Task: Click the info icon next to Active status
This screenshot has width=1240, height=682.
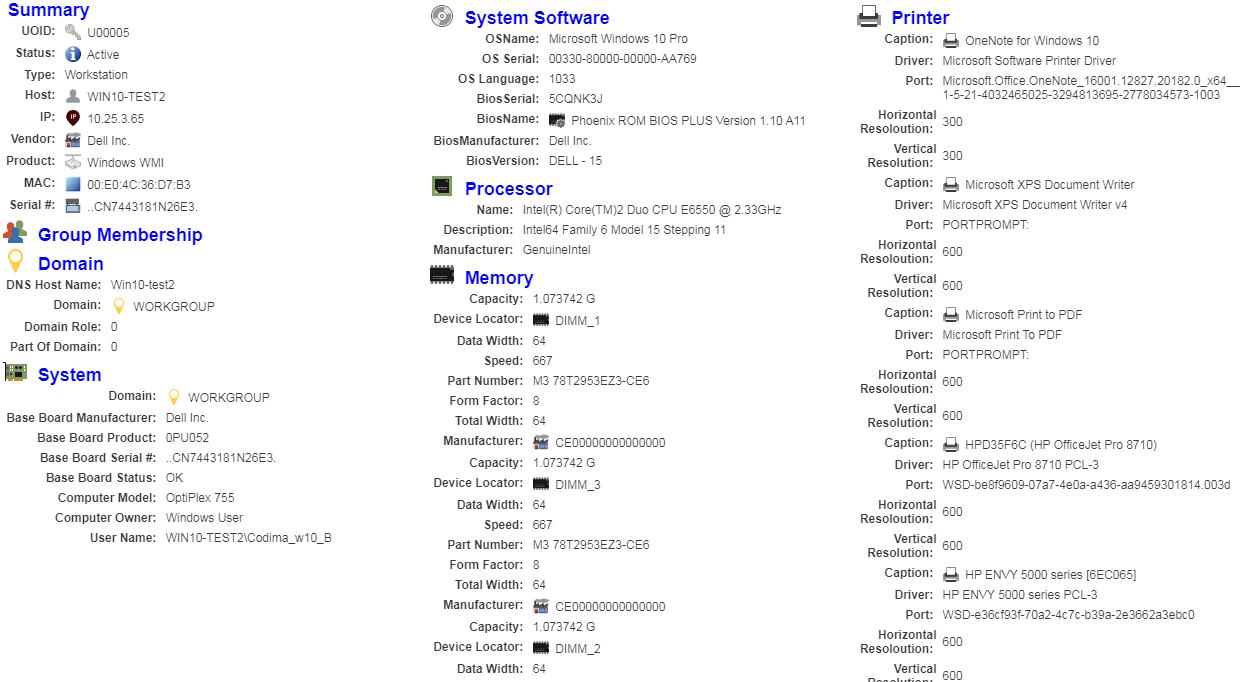Action: (73, 54)
